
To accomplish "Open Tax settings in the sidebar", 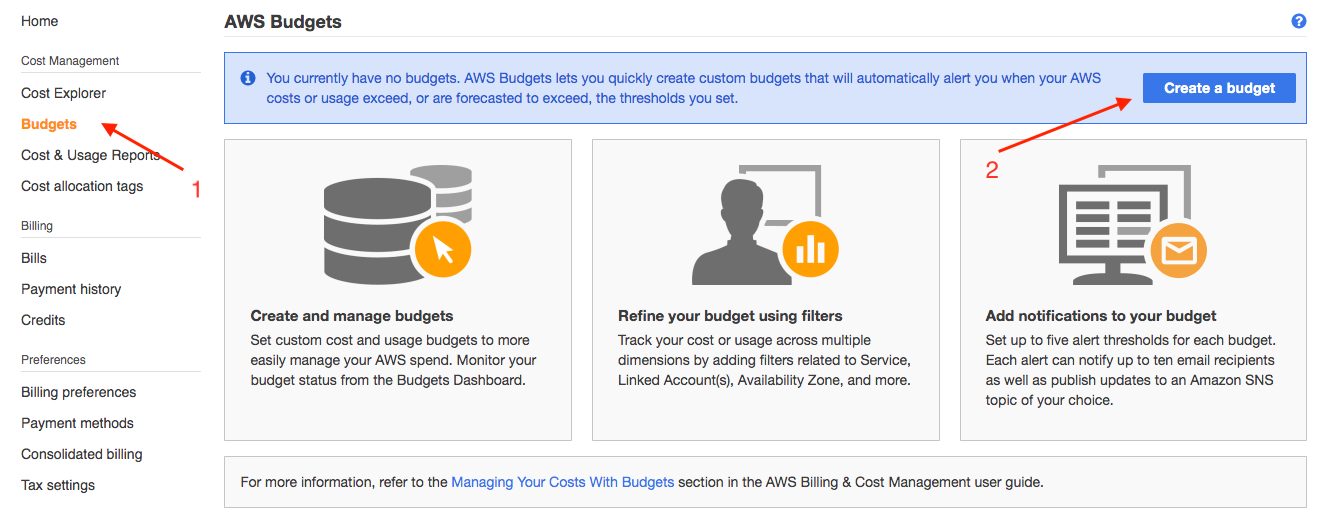I will point(58,485).
